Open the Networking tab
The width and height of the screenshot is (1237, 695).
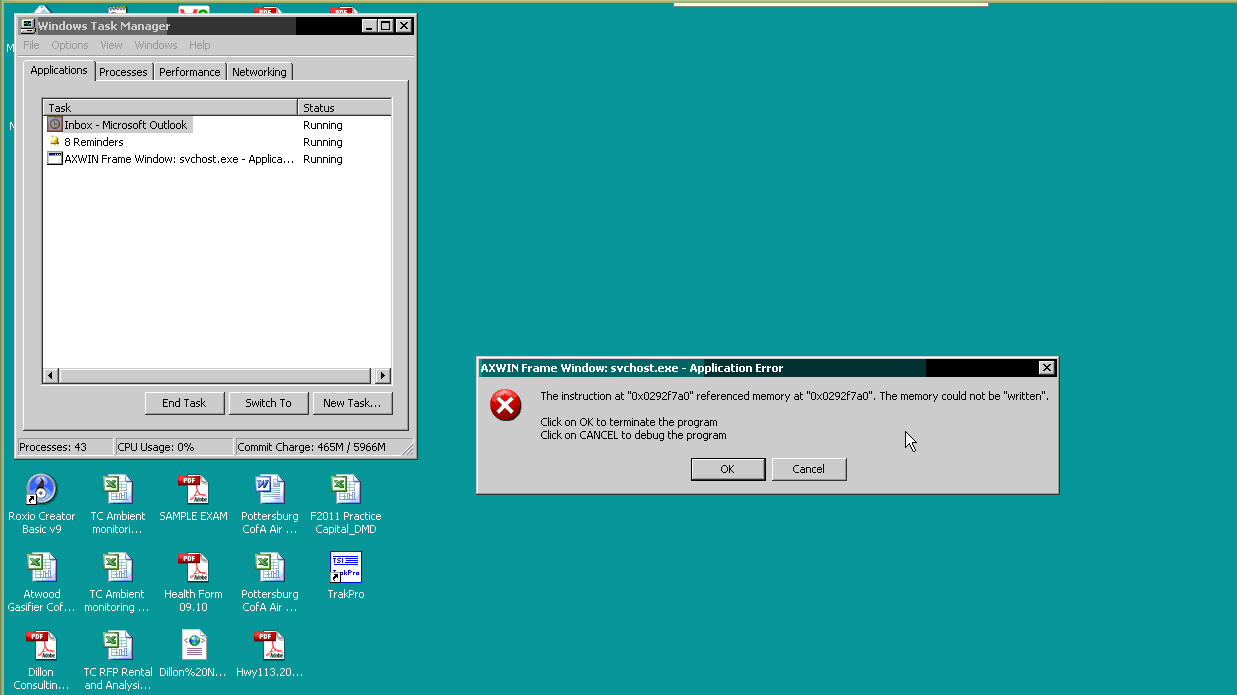pos(259,71)
